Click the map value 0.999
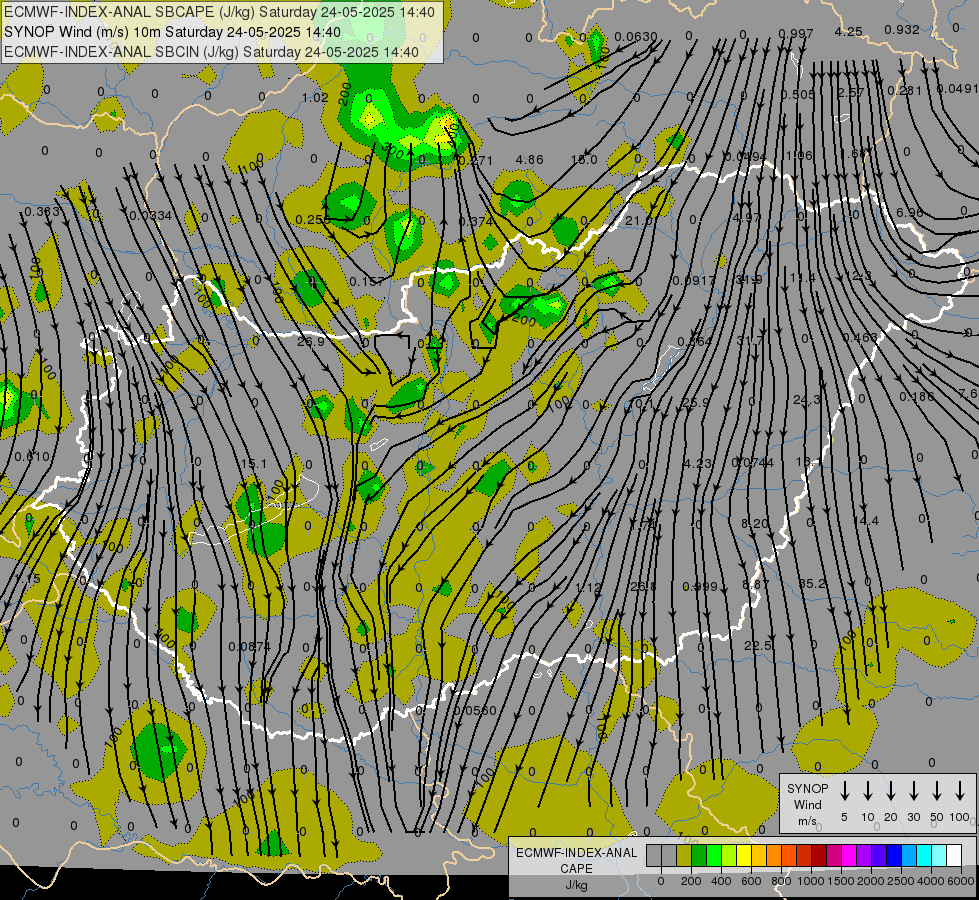 (x=700, y=586)
